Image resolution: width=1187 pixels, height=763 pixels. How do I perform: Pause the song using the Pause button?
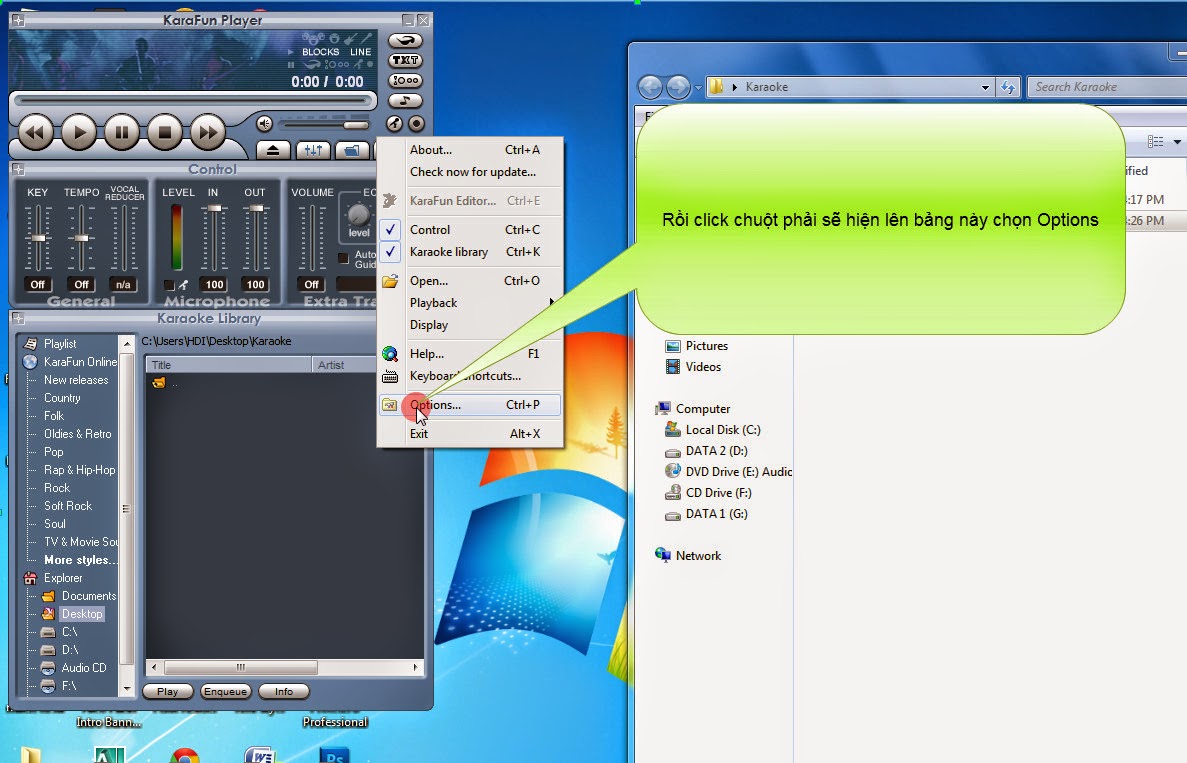pos(122,132)
